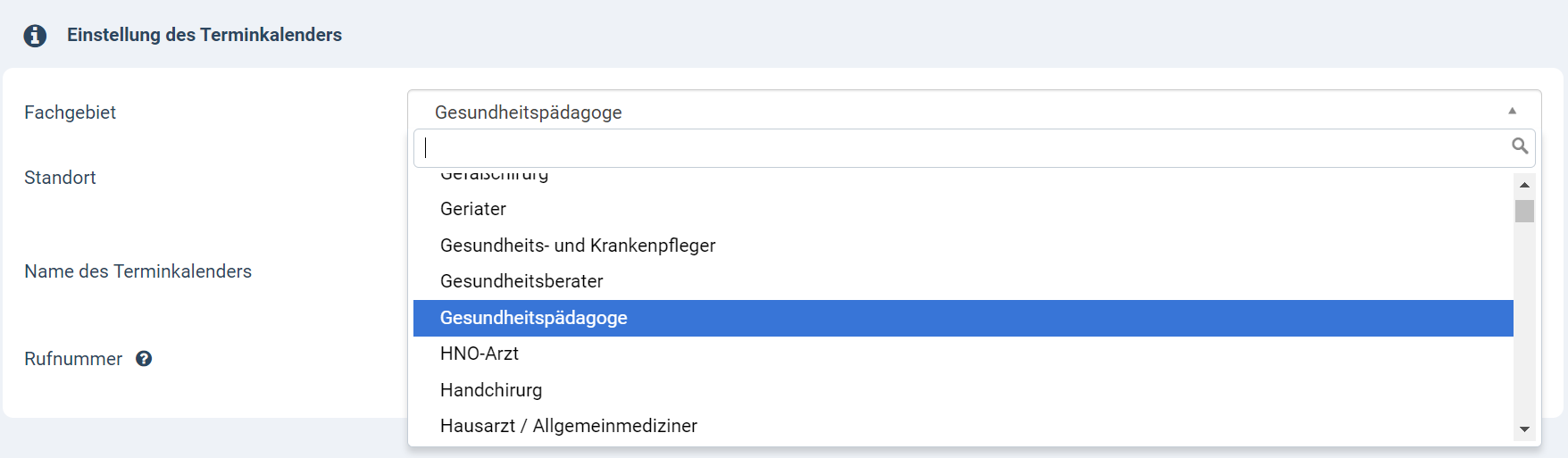Select the Gesundheitsberater option

[x=521, y=281]
